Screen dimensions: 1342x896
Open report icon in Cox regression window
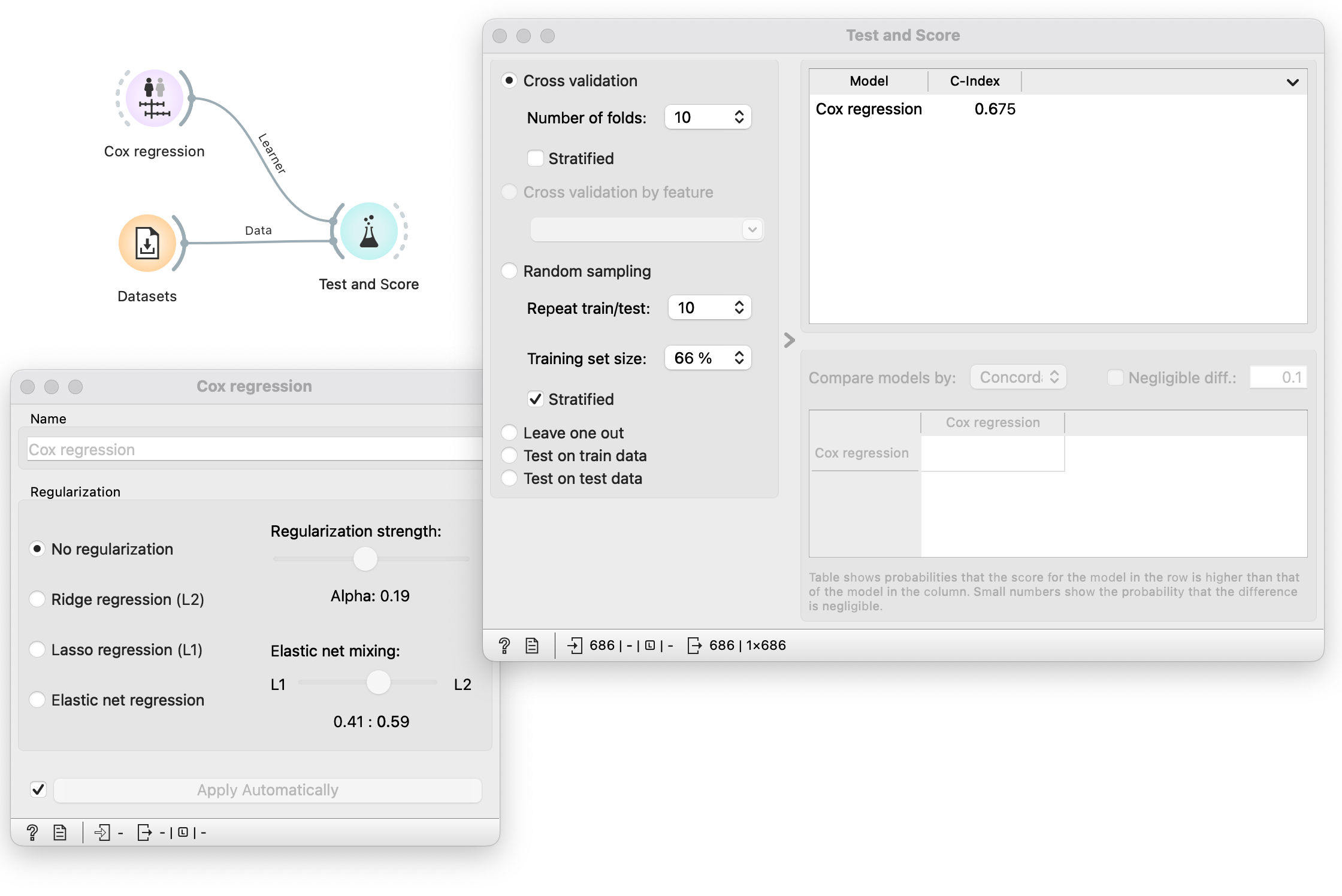[60, 832]
